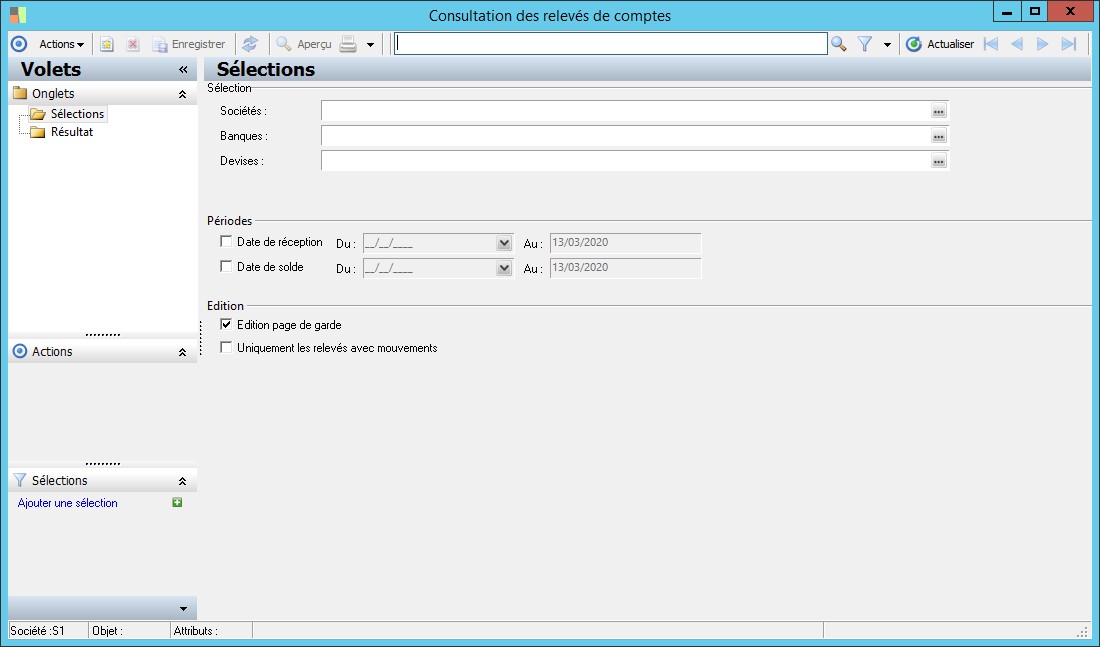1100x647 pixels.
Task: Go to previous record arrow
Action: click(1017, 44)
